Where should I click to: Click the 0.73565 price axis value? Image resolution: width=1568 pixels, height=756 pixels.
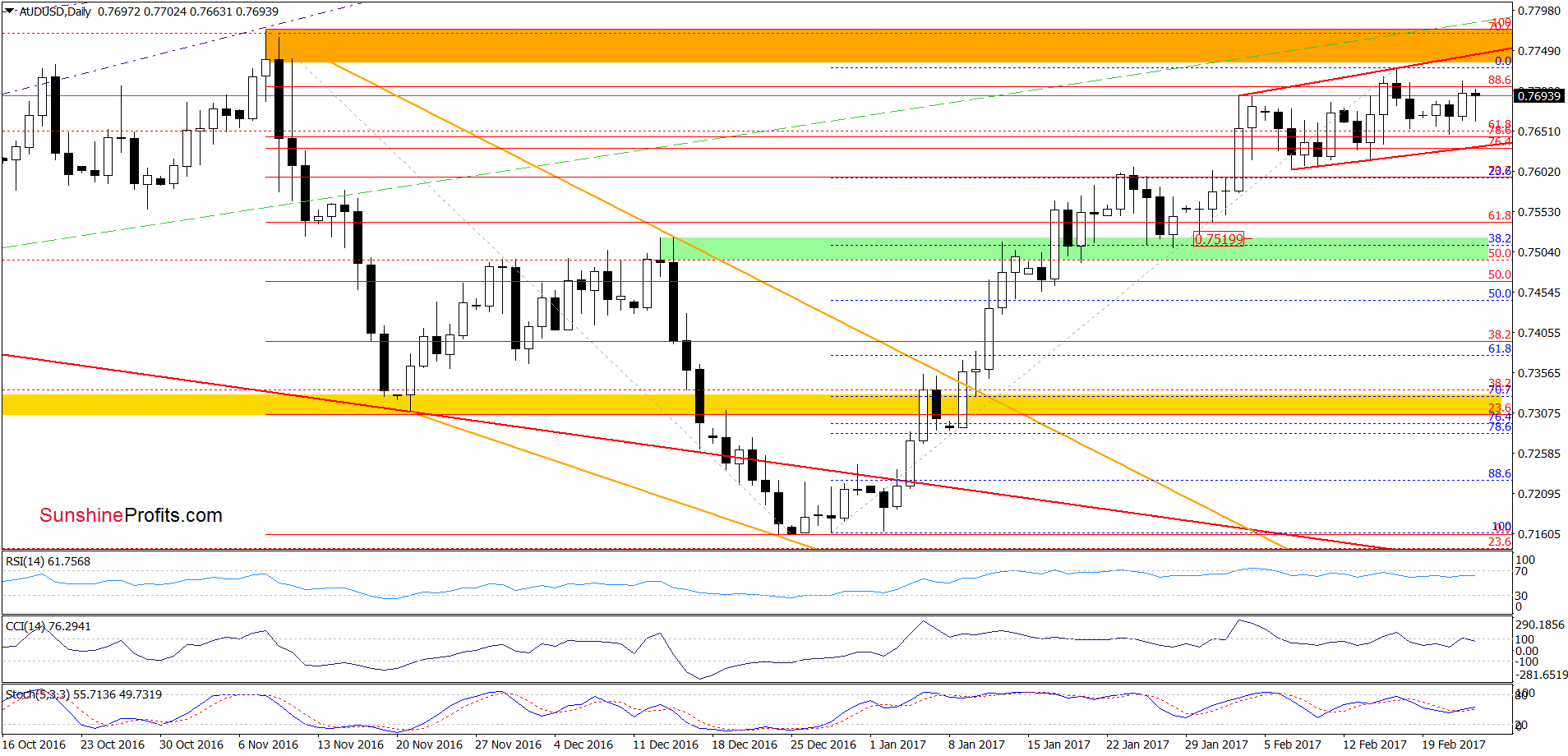tap(1538, 373)
